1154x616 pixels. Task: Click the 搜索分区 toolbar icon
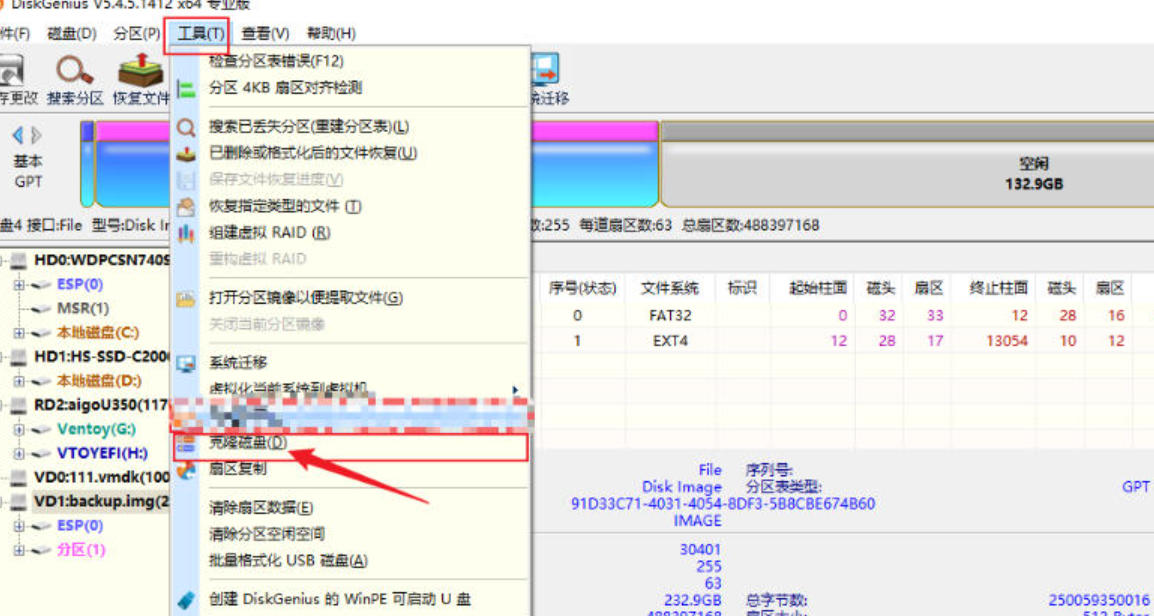tap(74, 72)
